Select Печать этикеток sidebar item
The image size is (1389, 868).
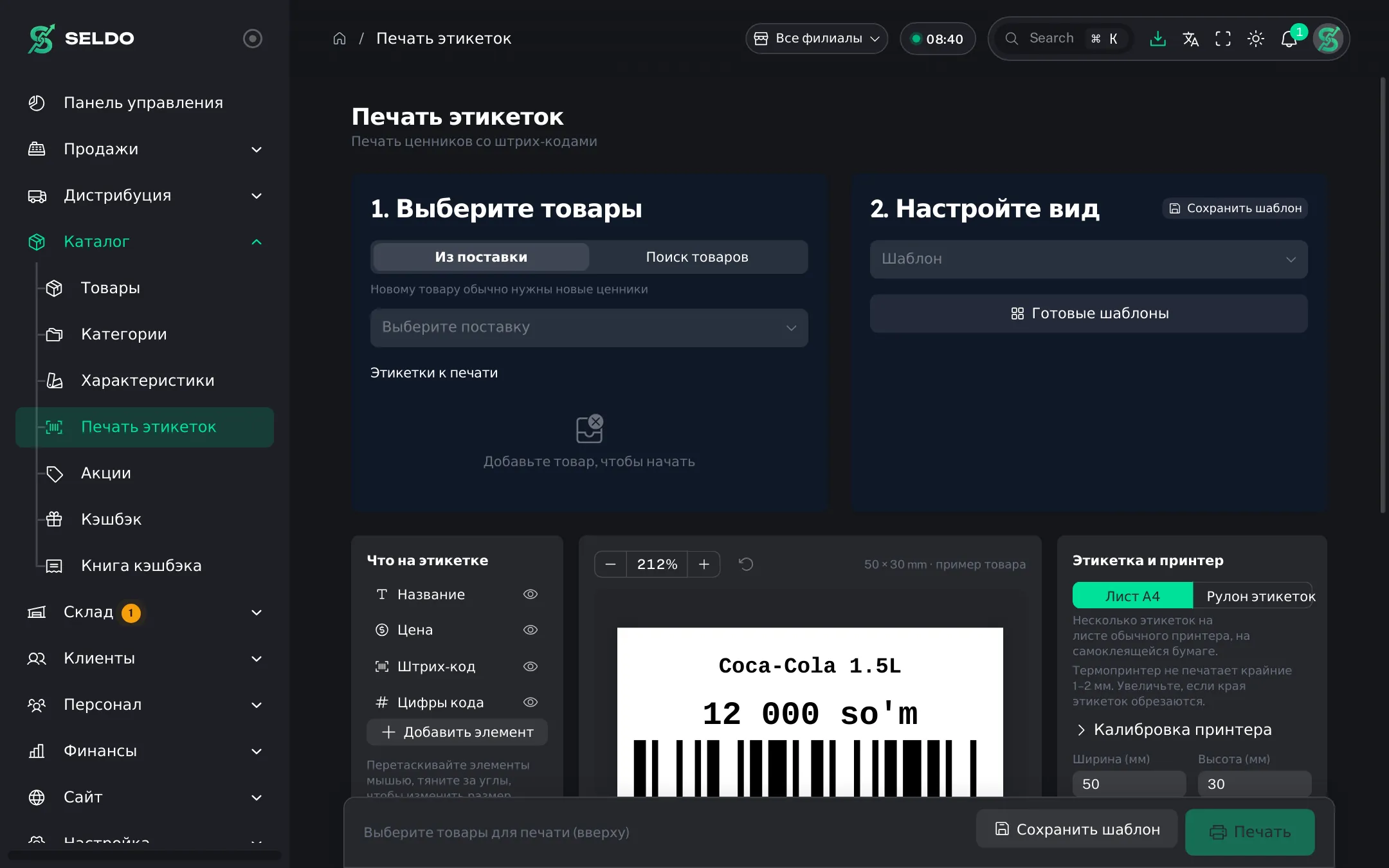pyautogui.click(x=145, y=427)
